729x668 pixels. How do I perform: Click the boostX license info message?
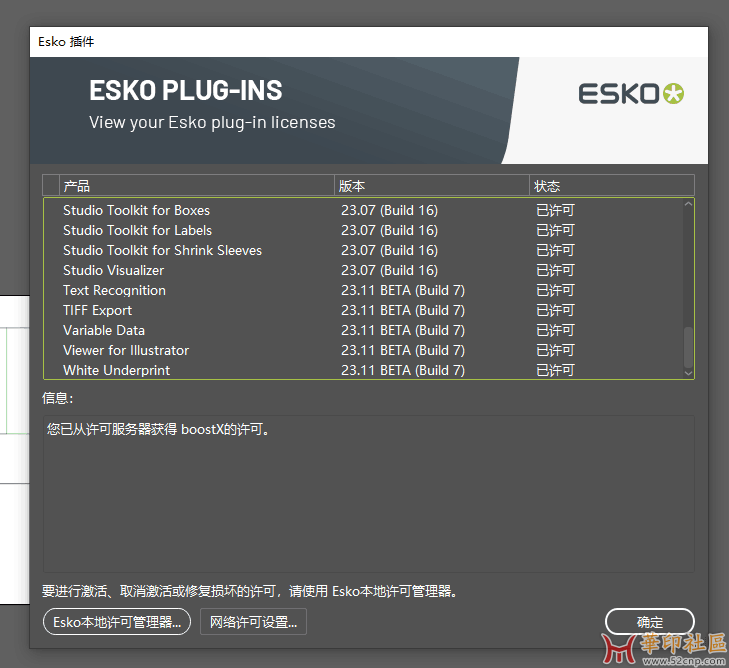pyautogui.click(x=158, y=429)
